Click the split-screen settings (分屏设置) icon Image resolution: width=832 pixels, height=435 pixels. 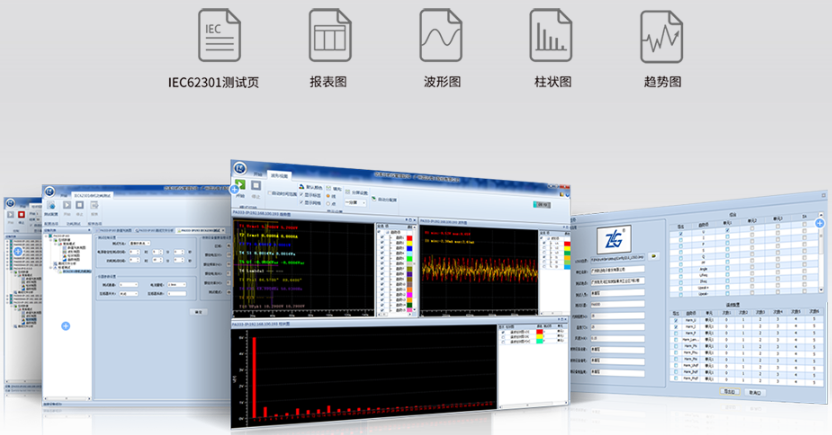(348, 192)
